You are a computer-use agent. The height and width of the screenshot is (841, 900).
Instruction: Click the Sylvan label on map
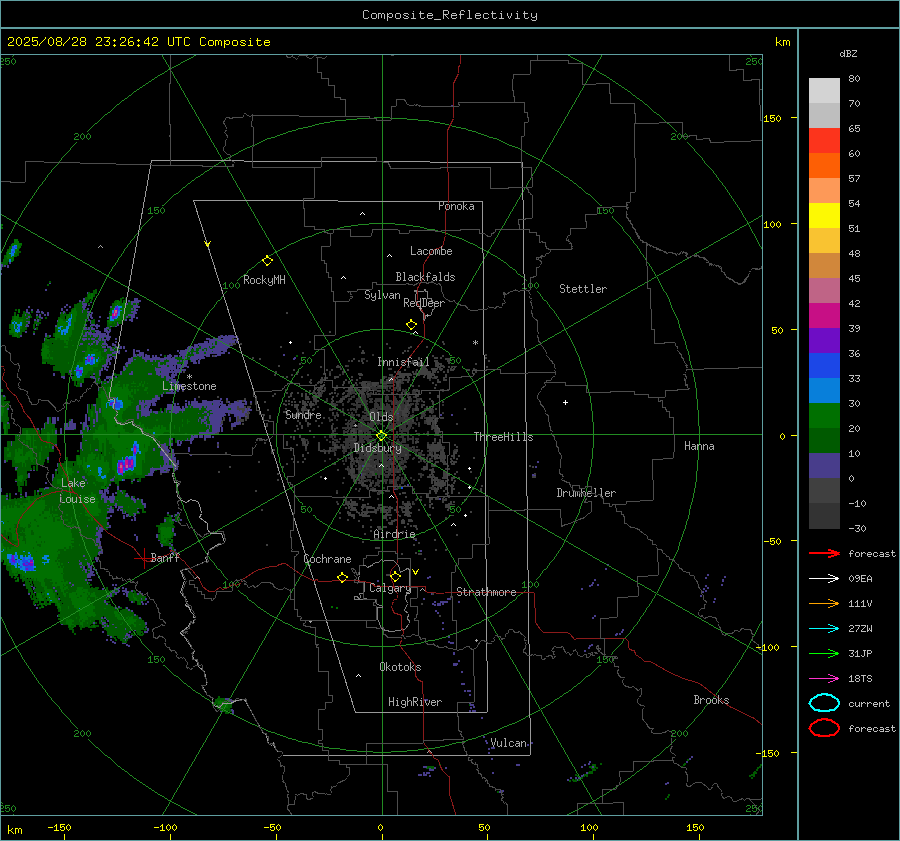382,295
